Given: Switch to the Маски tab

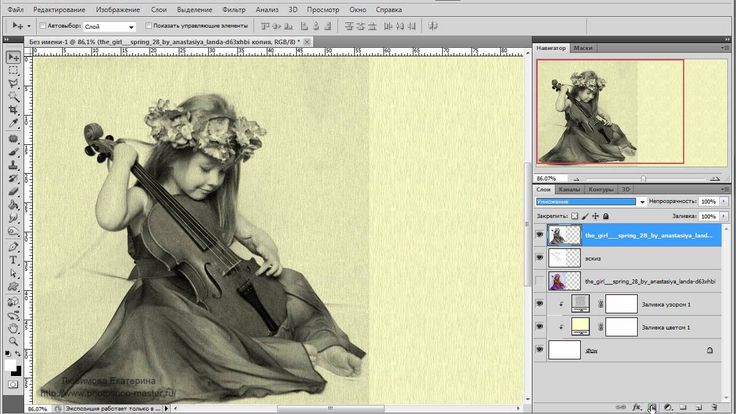Looking at the screenshot, I should coord(583,48).
